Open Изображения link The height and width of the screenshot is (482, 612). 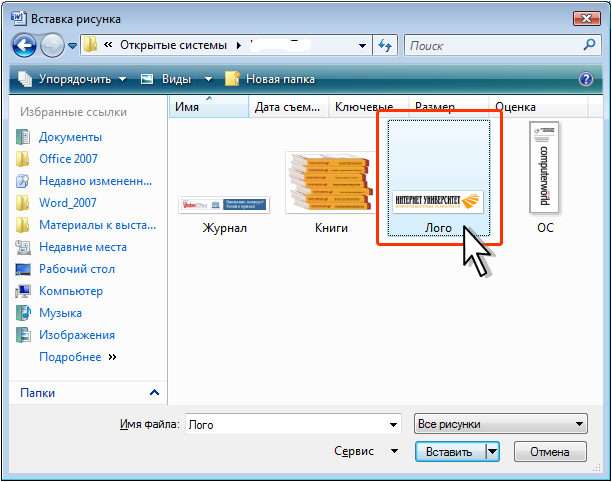[x=77, y=335]
